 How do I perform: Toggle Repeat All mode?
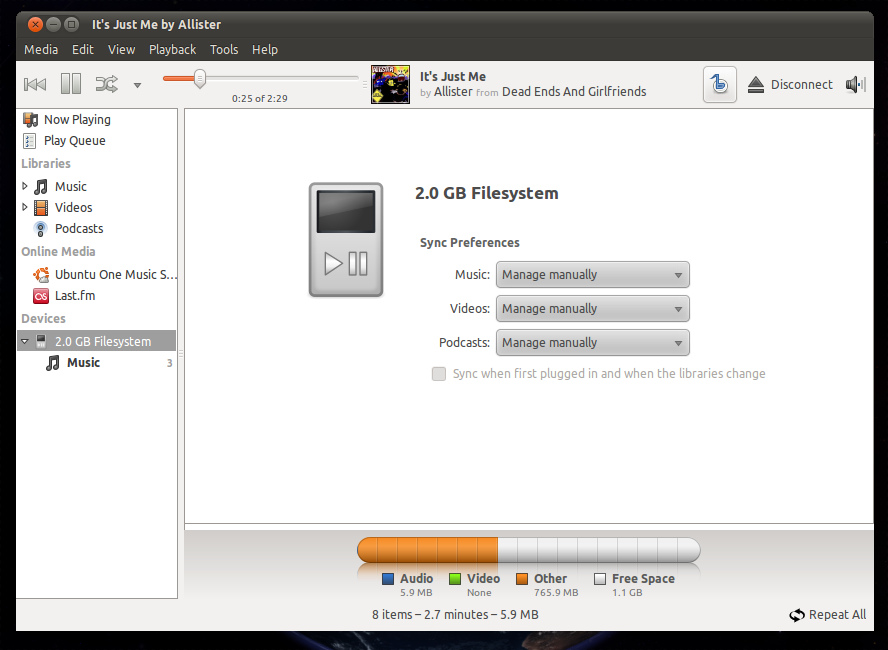tap(827, 615)
